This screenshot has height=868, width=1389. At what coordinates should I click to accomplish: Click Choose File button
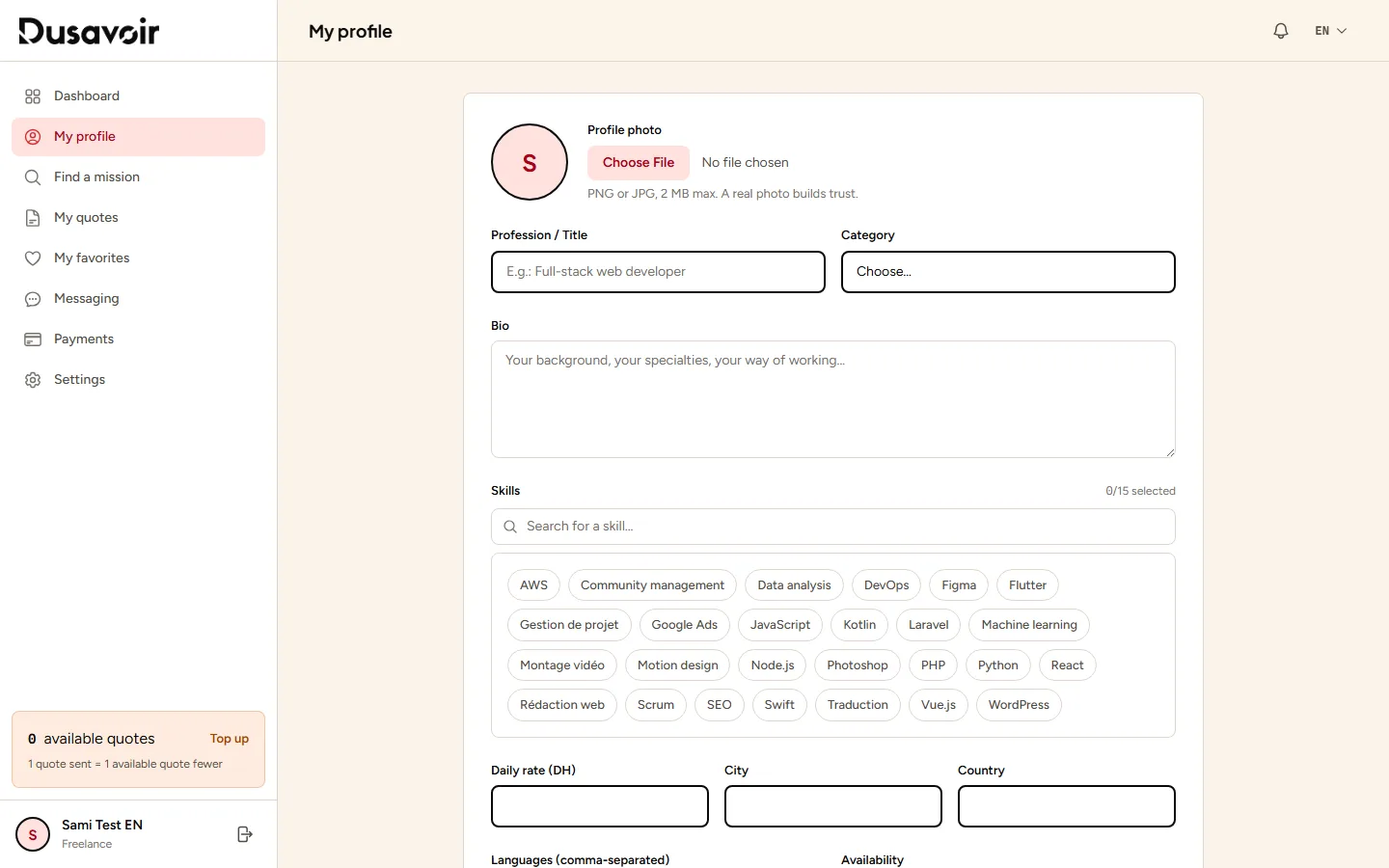639,162
